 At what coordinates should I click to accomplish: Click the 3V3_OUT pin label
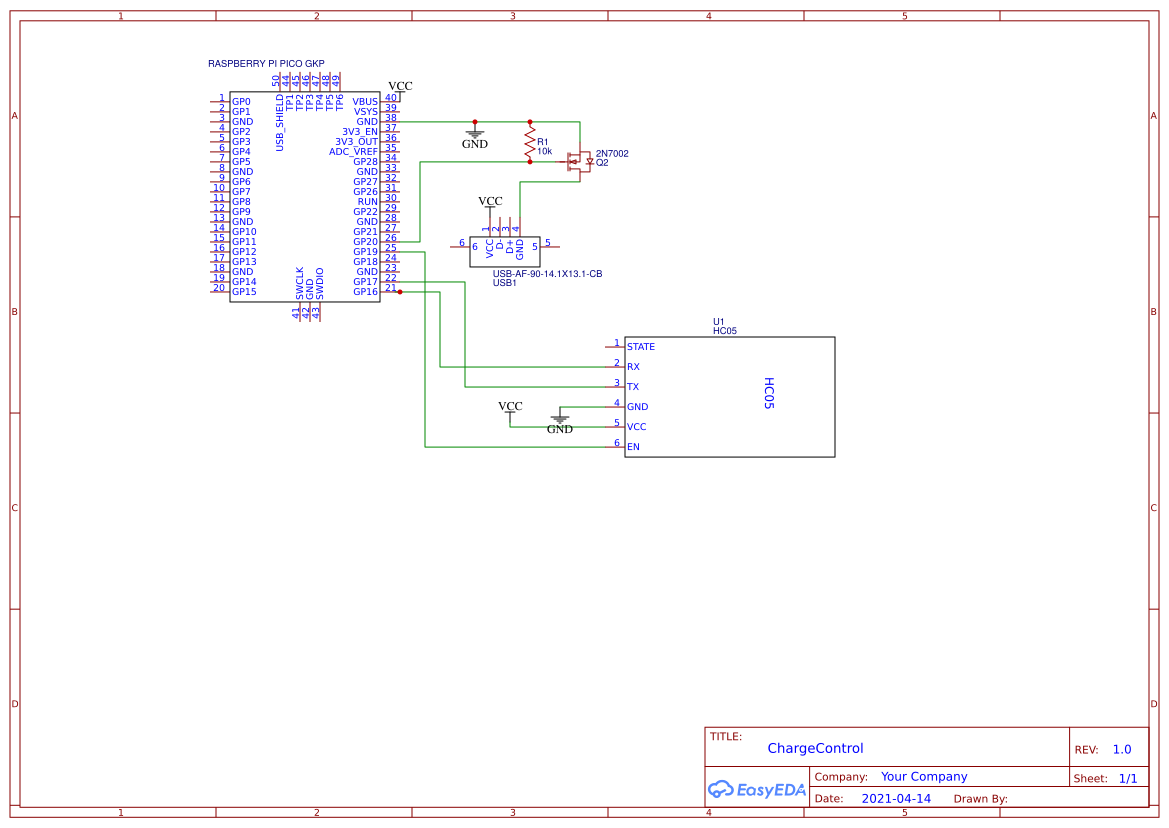(356, 142)
